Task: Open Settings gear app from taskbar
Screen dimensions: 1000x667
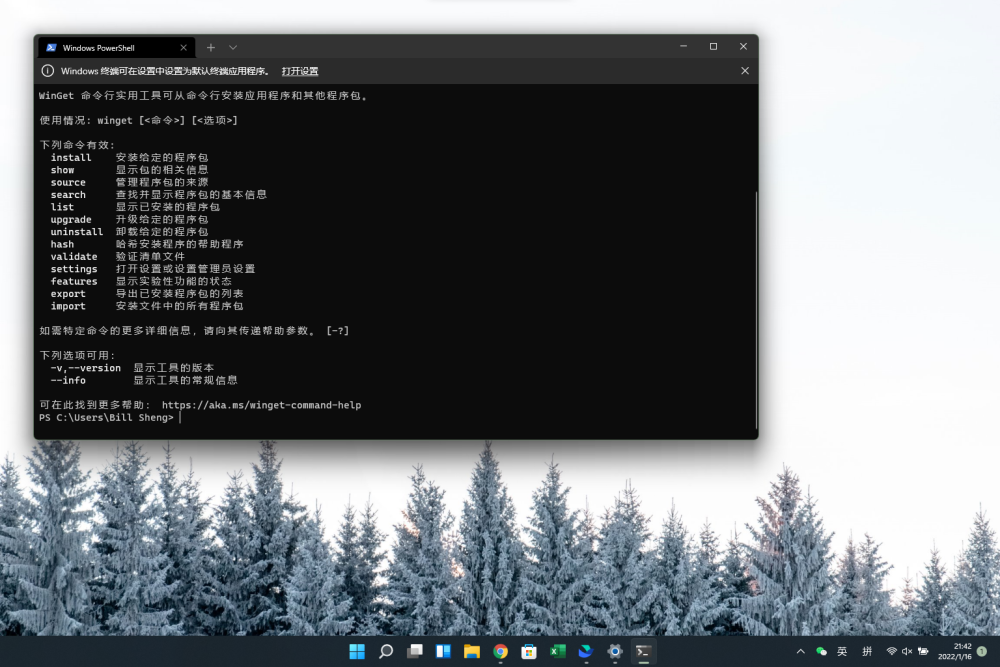Action: [x=615, y=652]
